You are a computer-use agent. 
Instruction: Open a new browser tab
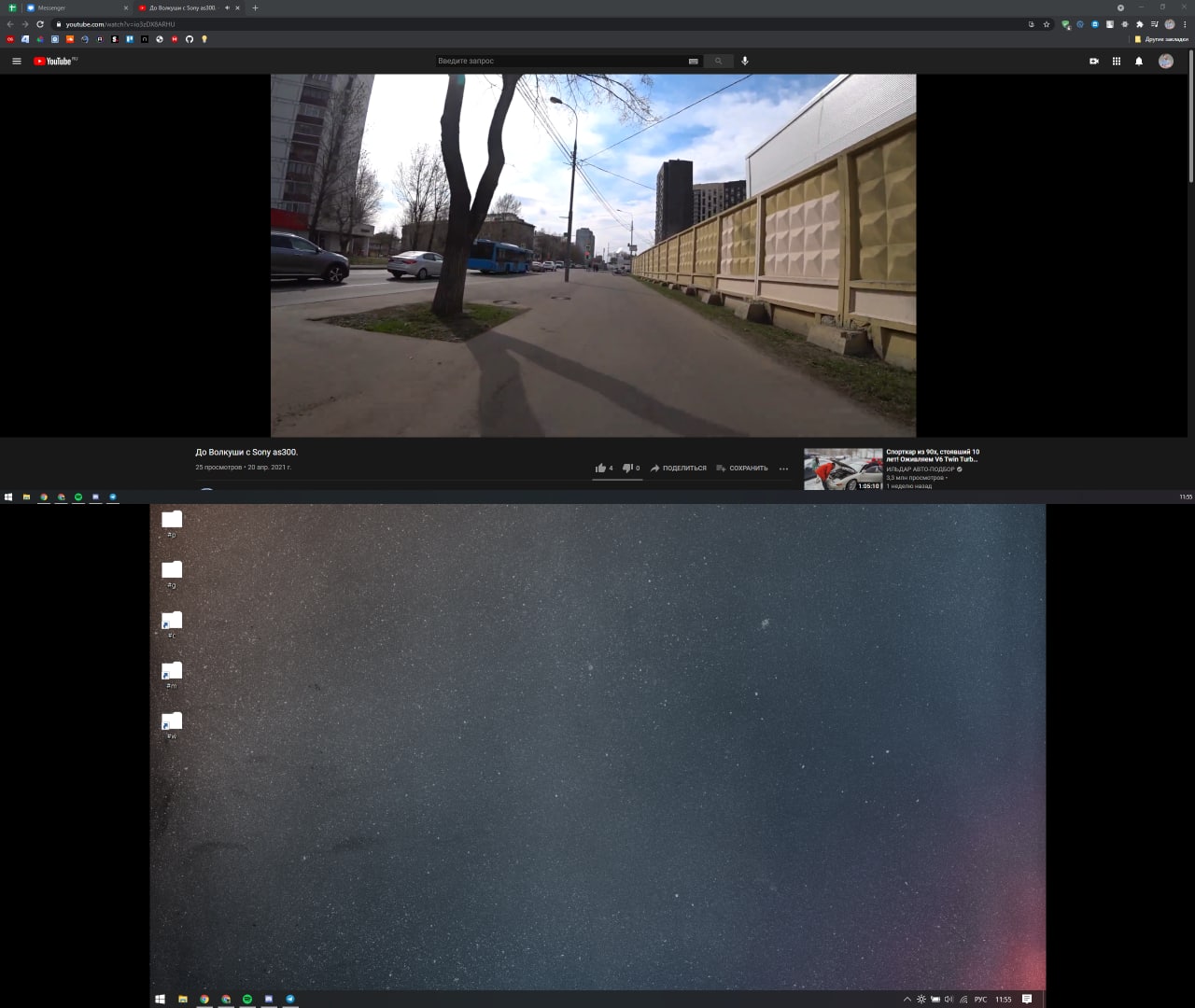tap(255, 7)
